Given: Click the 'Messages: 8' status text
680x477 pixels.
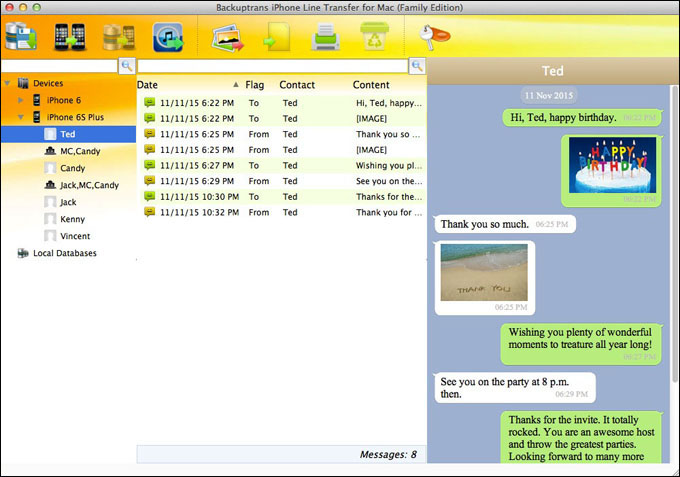Looking at the screenshot, I should coord(388,454).
